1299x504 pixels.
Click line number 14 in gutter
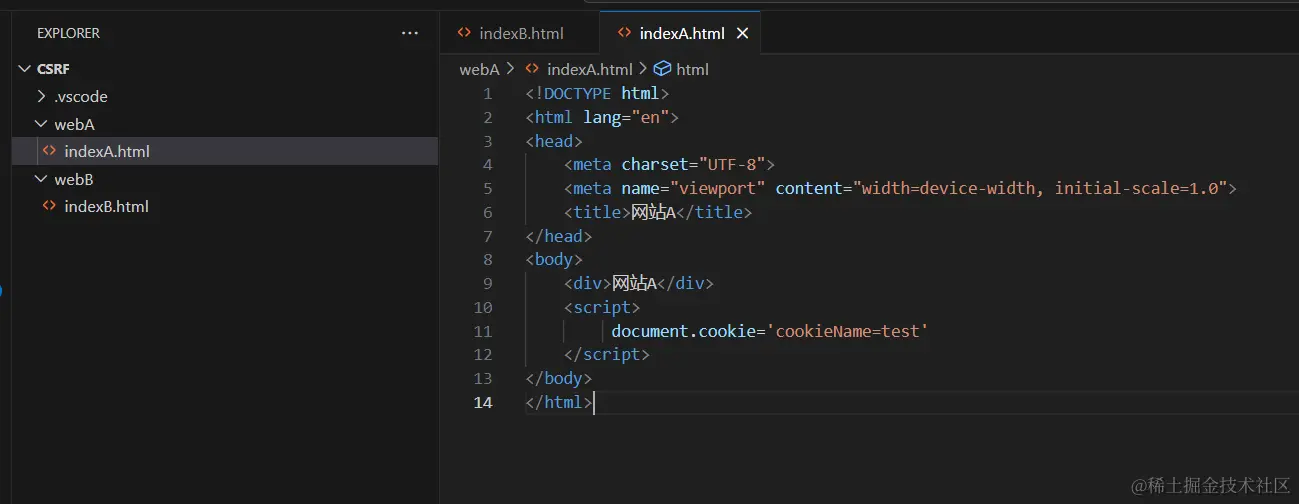(x=483, y=403)
